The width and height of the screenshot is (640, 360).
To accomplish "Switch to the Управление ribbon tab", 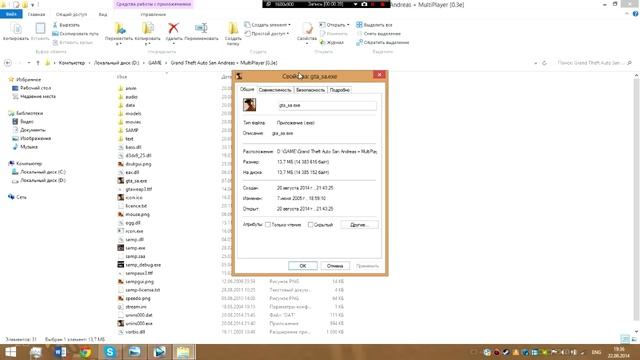I will [x=153, y=14].
